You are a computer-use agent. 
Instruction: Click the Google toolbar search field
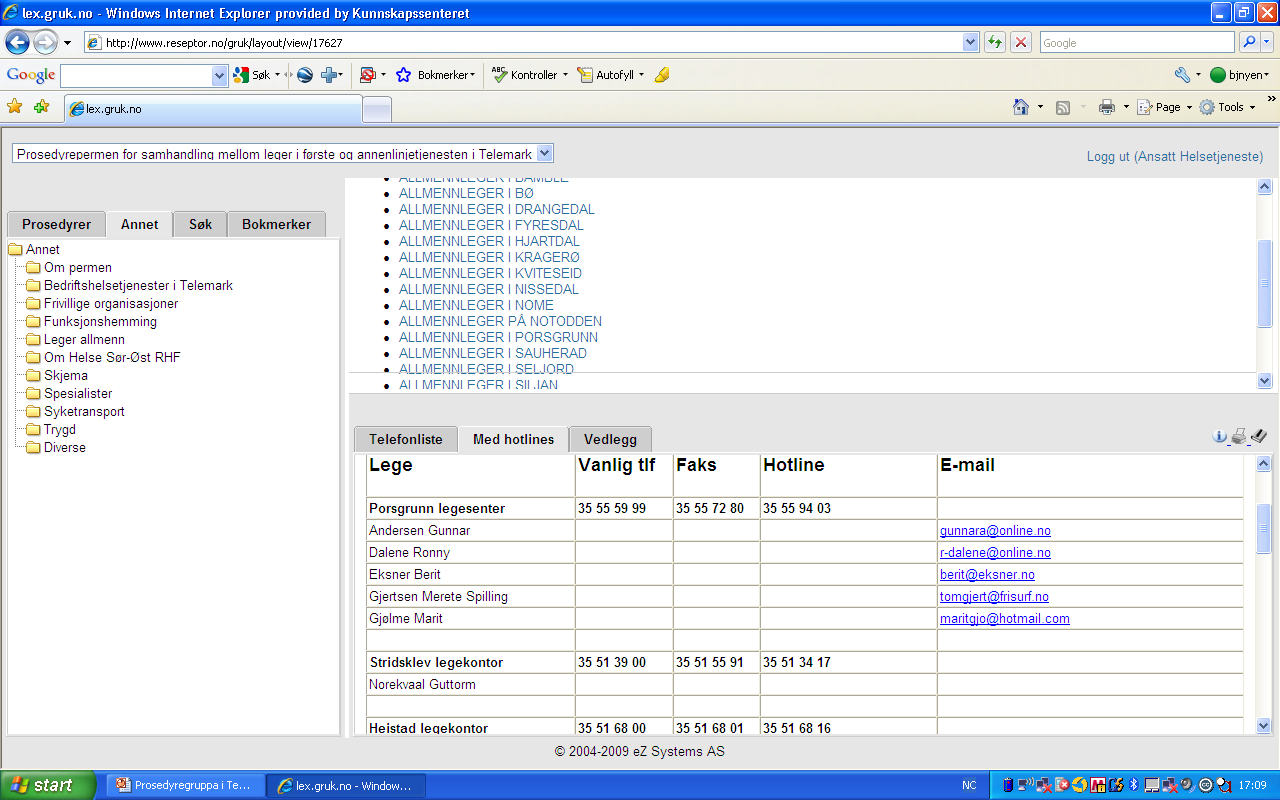(x=137, y=75)
